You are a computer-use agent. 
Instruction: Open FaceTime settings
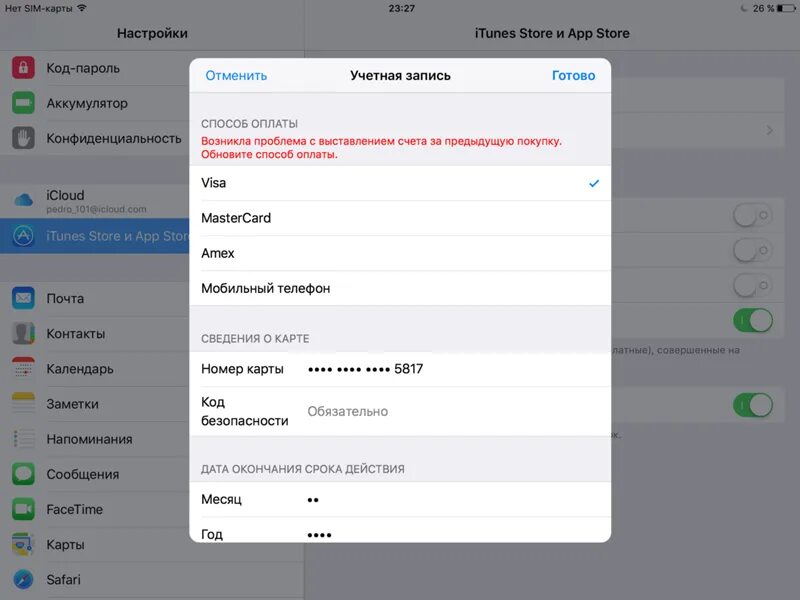pos(94,509)
